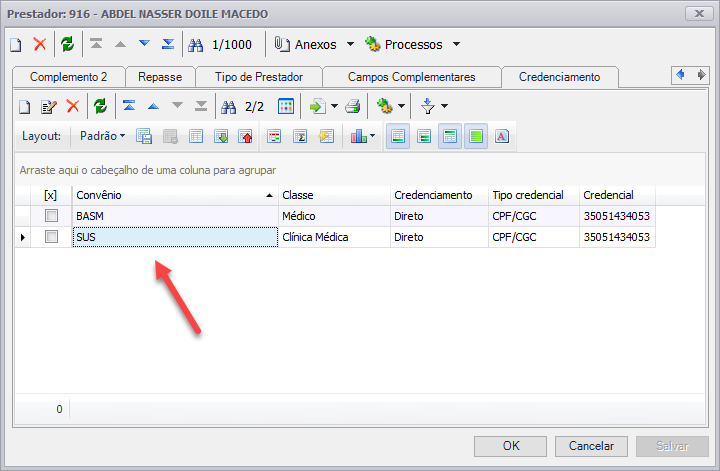The image size is (720, 471).
Task: Click the export green arrow icon
Action: 318,107
